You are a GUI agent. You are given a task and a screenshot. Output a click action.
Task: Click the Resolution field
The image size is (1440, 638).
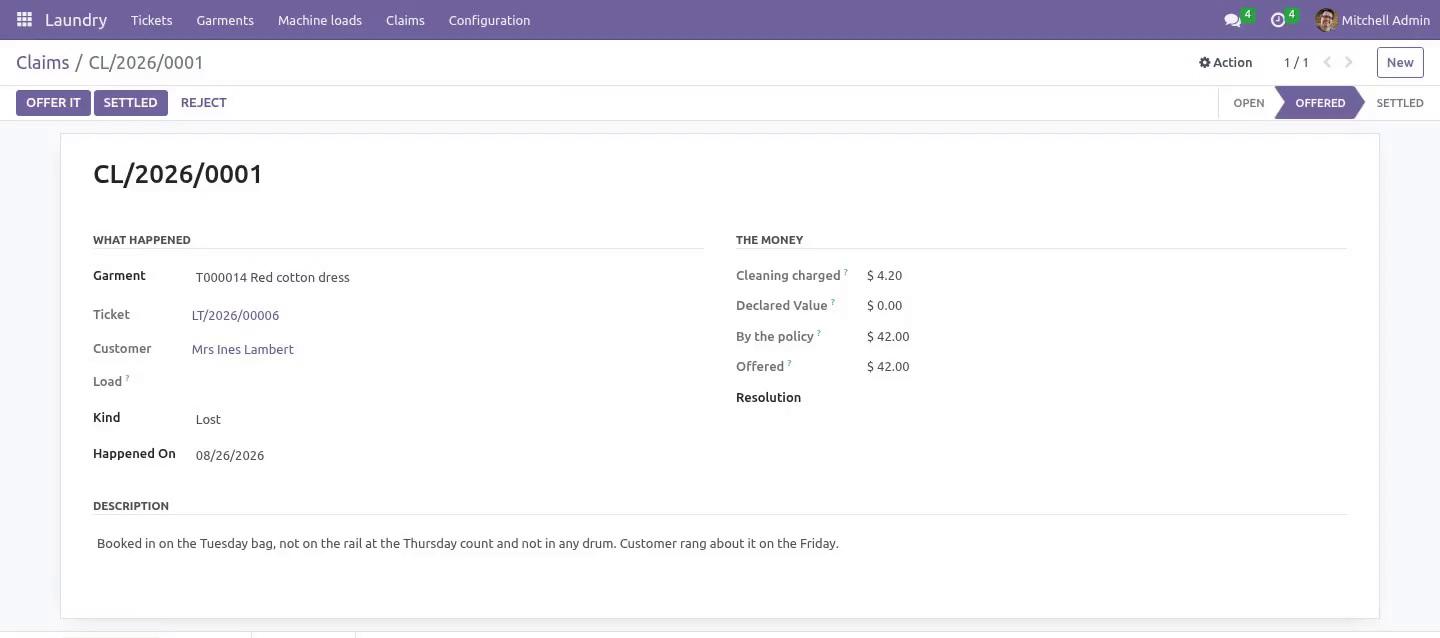point(1105,398)
